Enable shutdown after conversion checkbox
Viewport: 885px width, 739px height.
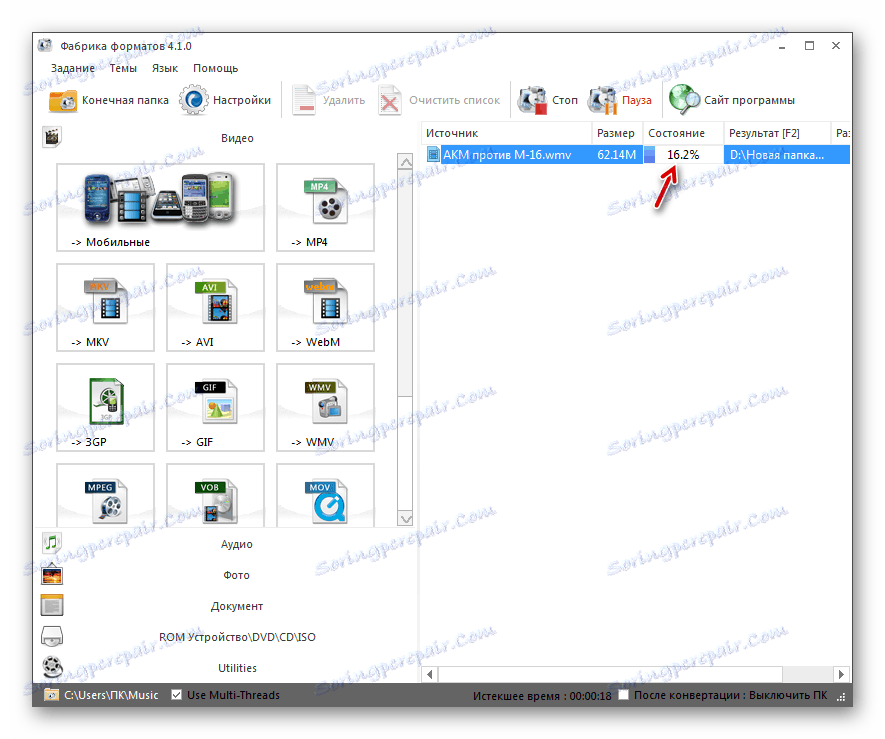623,695
